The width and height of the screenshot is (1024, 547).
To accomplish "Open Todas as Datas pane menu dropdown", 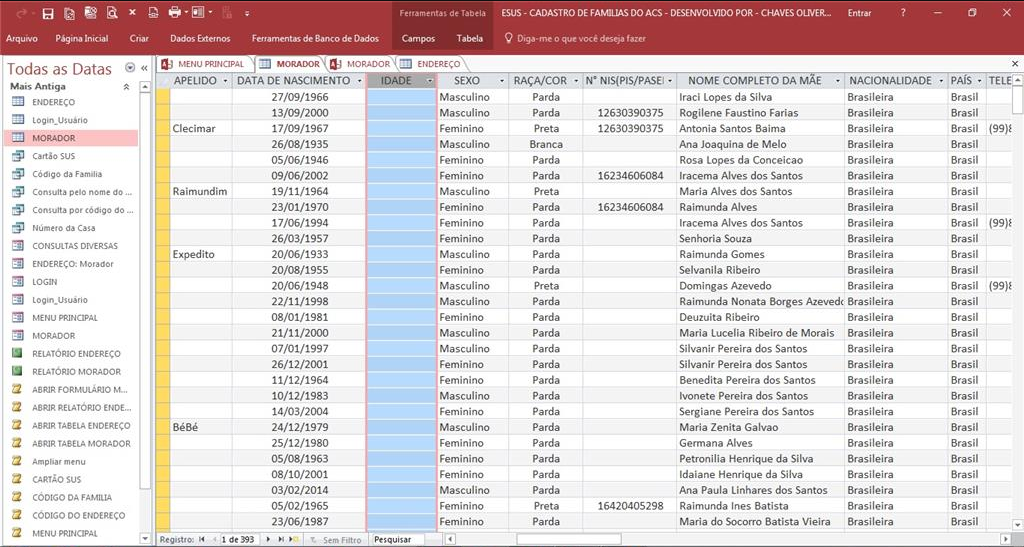I will [x=130, y=68].
